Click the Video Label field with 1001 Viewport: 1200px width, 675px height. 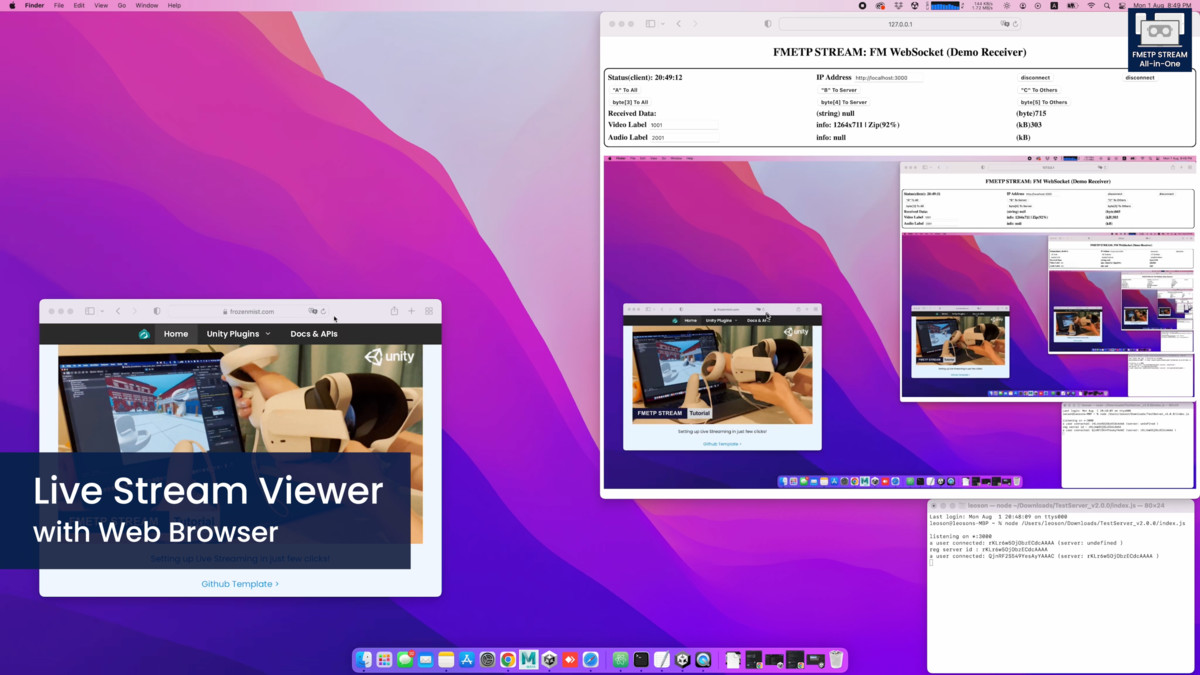pyautogui.click(x=684, y=125)
